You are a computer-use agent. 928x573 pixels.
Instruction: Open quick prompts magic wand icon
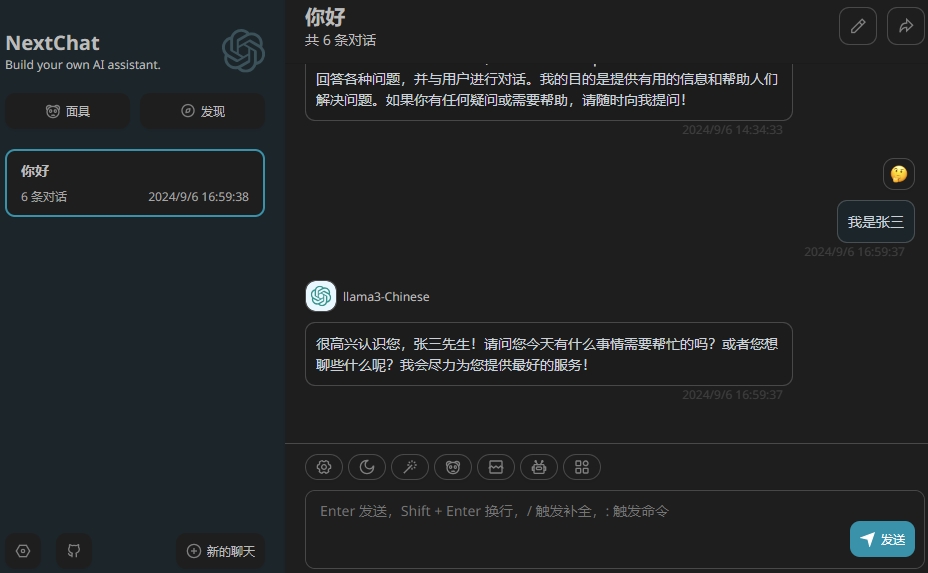tap(410, 466)
